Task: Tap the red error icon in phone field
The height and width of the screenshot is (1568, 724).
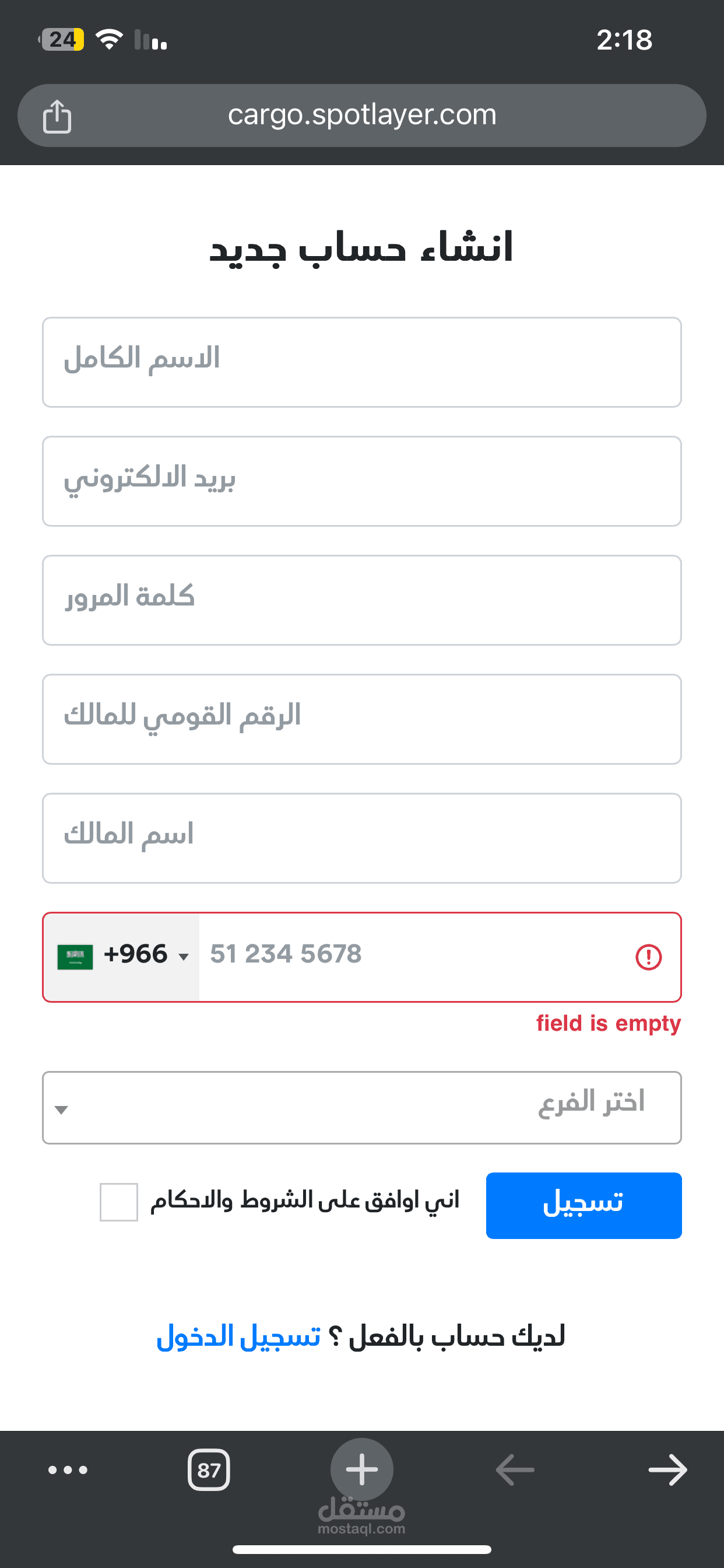Action: tap(649, 957)
